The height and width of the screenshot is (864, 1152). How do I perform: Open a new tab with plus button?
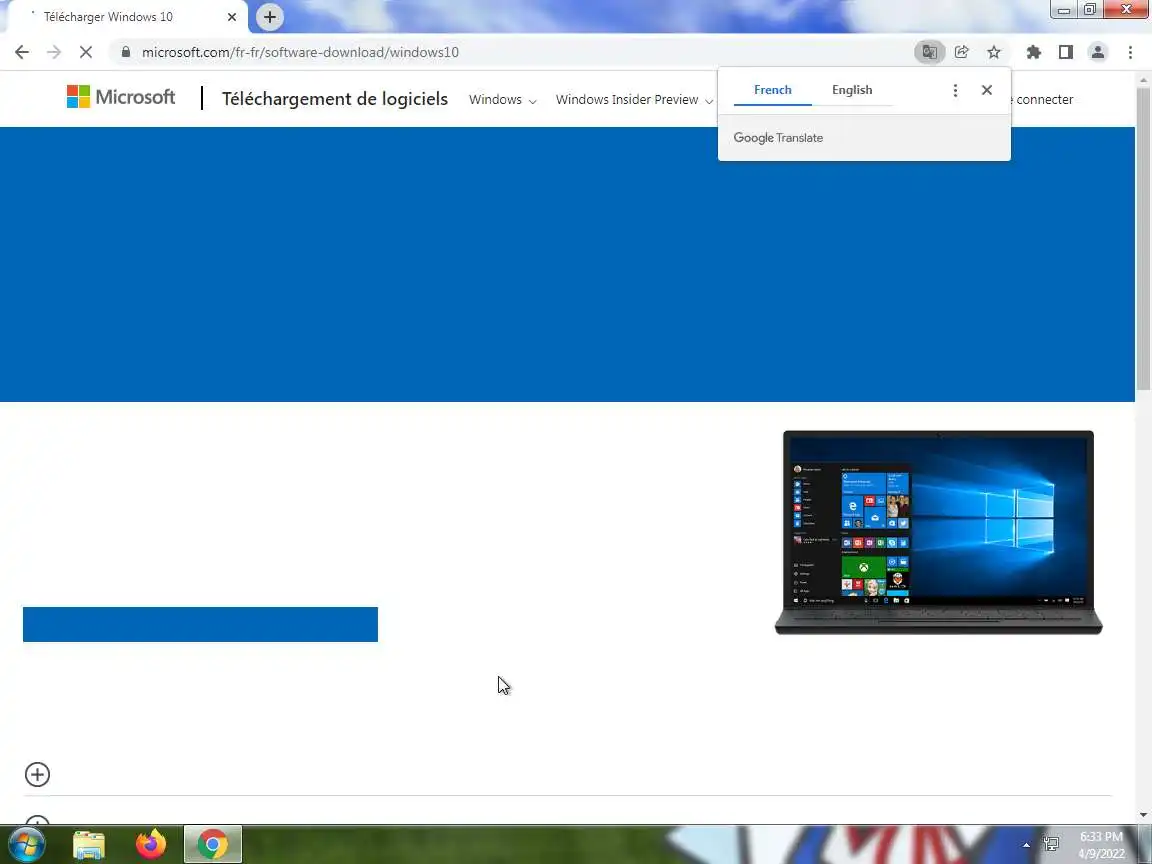pos(270,17)
